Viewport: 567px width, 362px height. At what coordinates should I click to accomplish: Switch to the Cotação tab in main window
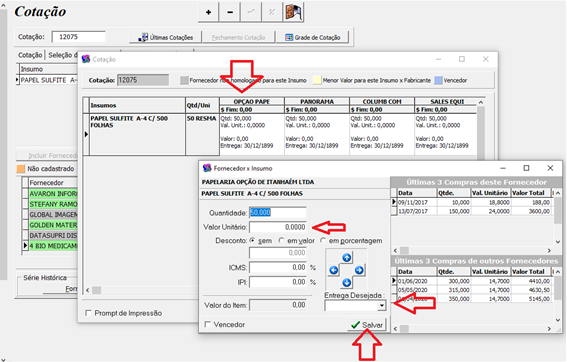coord(30,55)
